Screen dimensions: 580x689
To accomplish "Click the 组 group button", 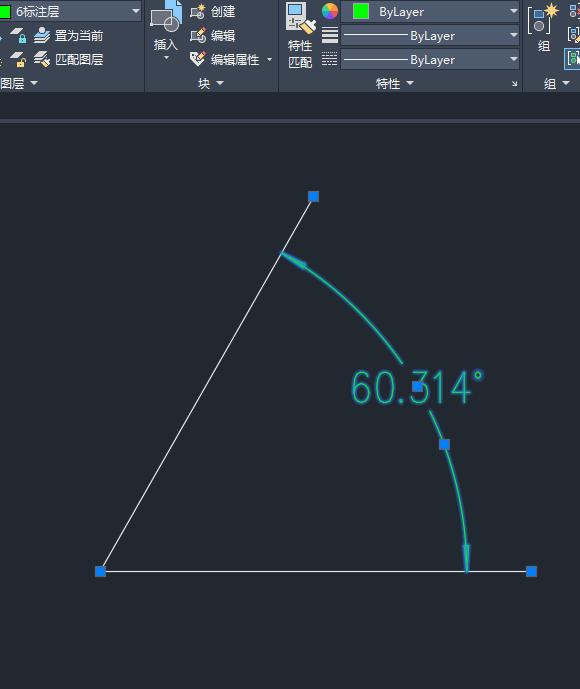I will tap(544, 27).
